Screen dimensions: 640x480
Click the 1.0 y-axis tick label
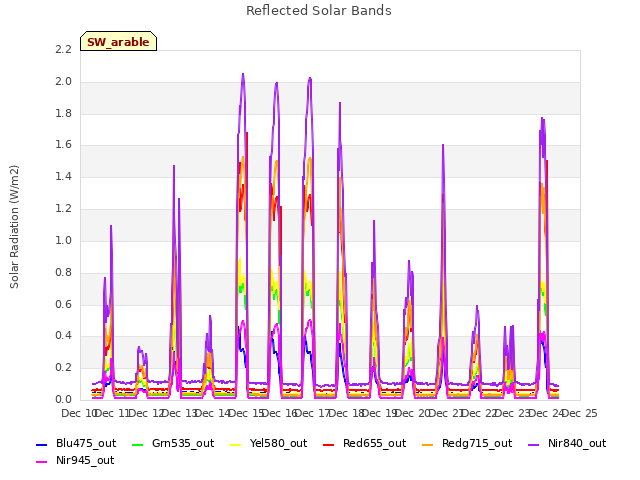coord(63,240)
